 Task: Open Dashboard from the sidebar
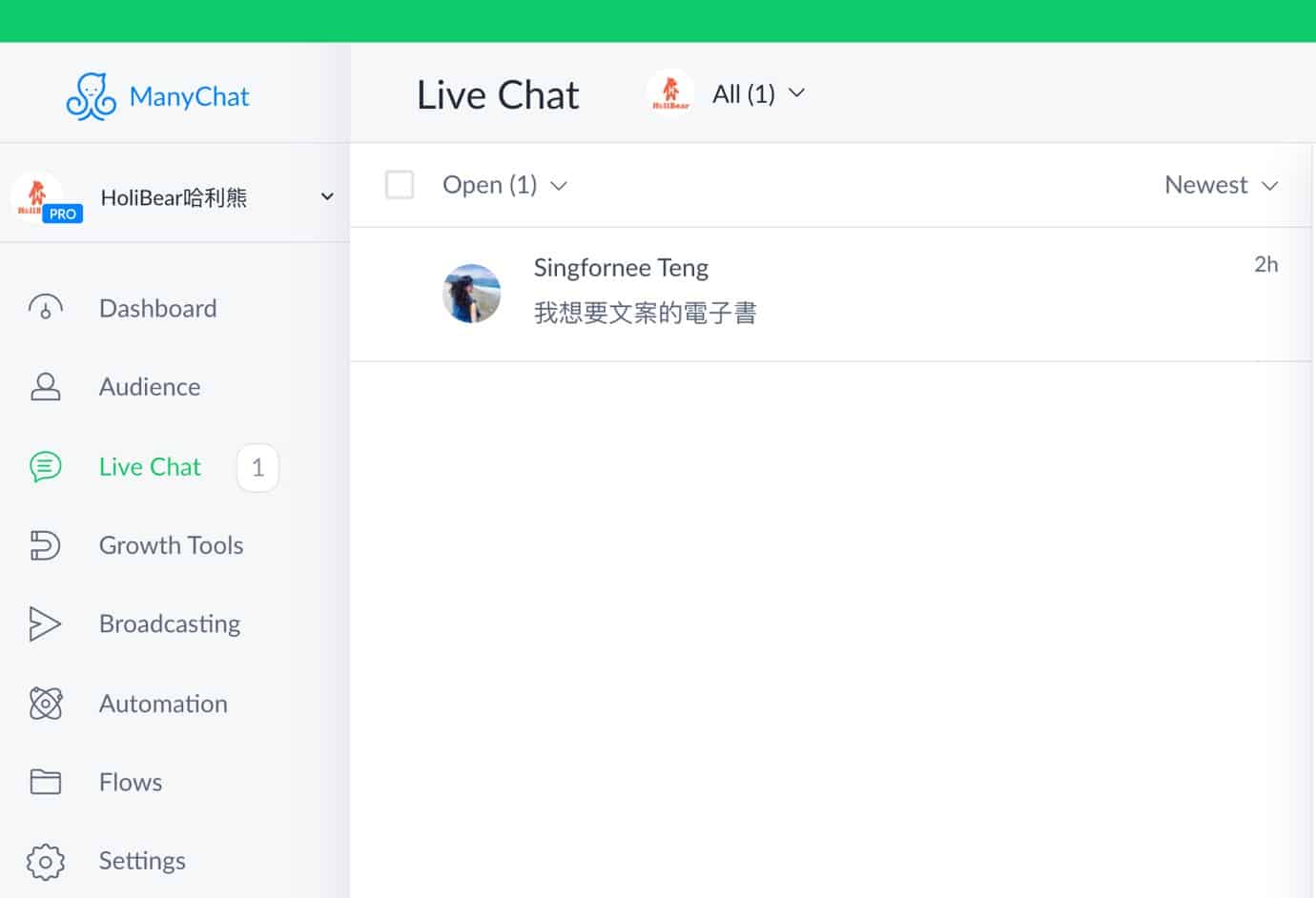point(158,308)
